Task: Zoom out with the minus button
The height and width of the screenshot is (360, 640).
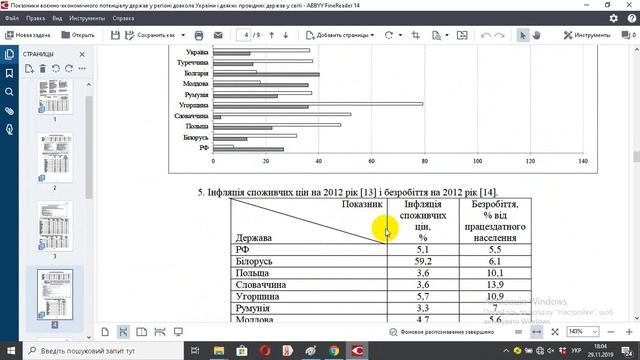Action: point(611,332)
